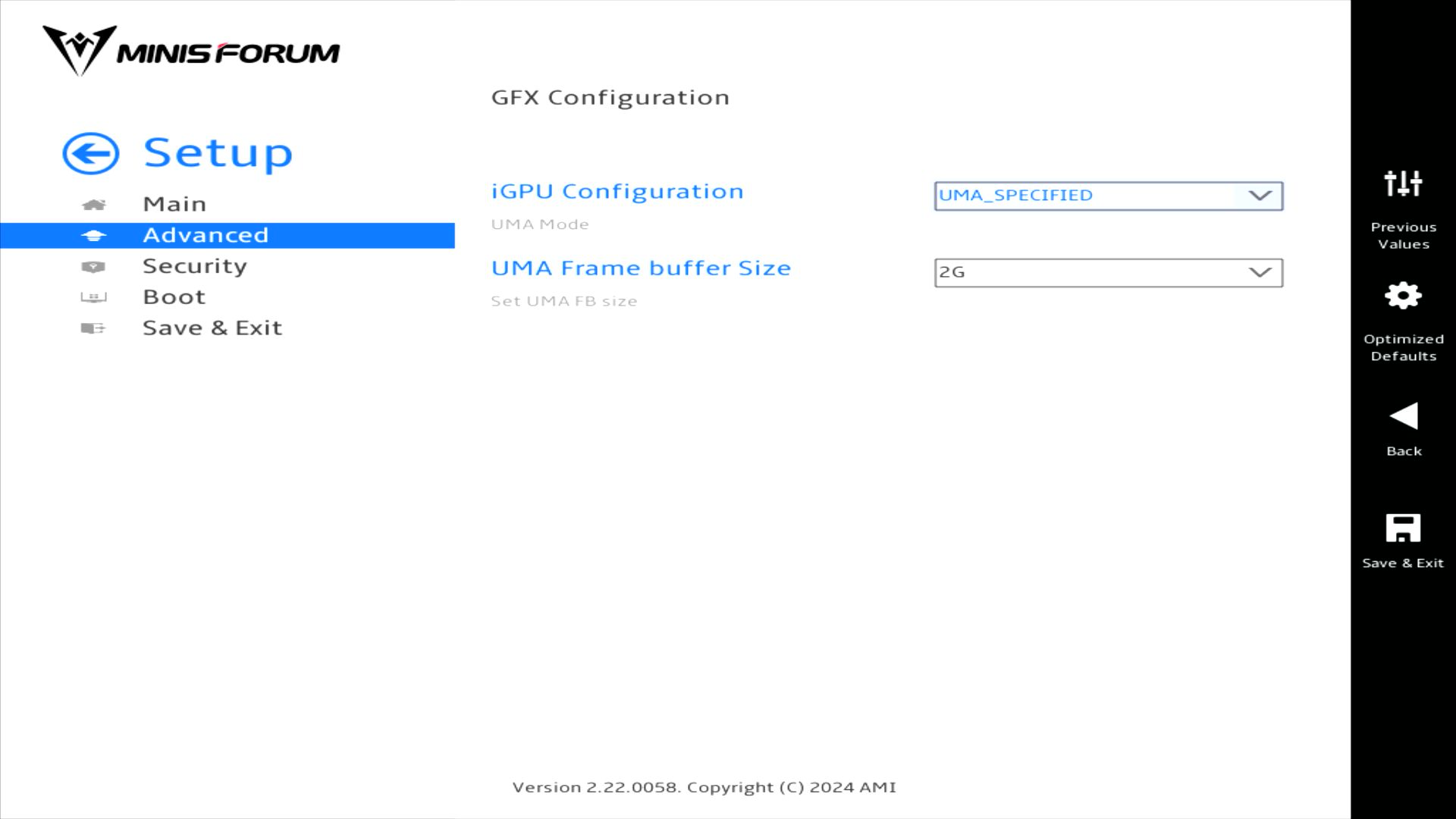The width and height of the screenshot is (1456, 819).
Task: Go to the Security menu item
Action: coord(195,267)
